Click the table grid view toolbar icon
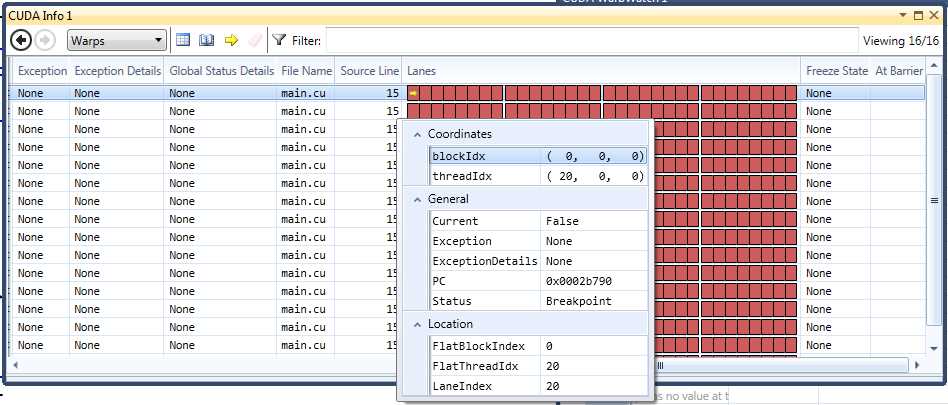The width and height of the screenshot is (948, 405). [x=183, y=40]
